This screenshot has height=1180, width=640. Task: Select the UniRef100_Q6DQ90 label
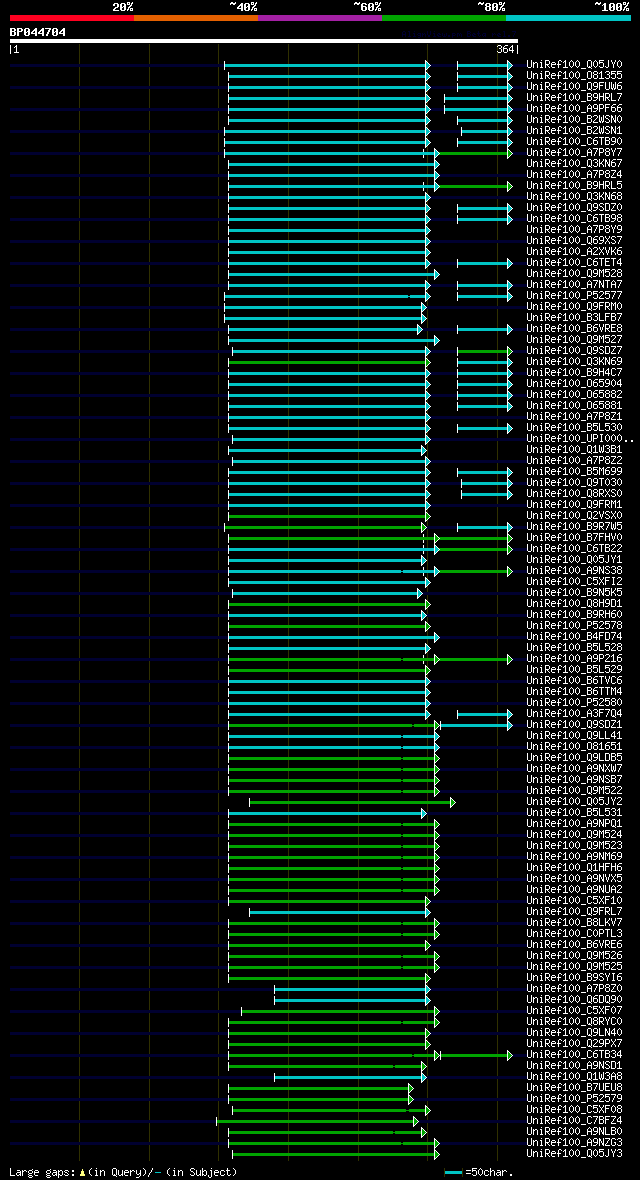click(574, 999)
